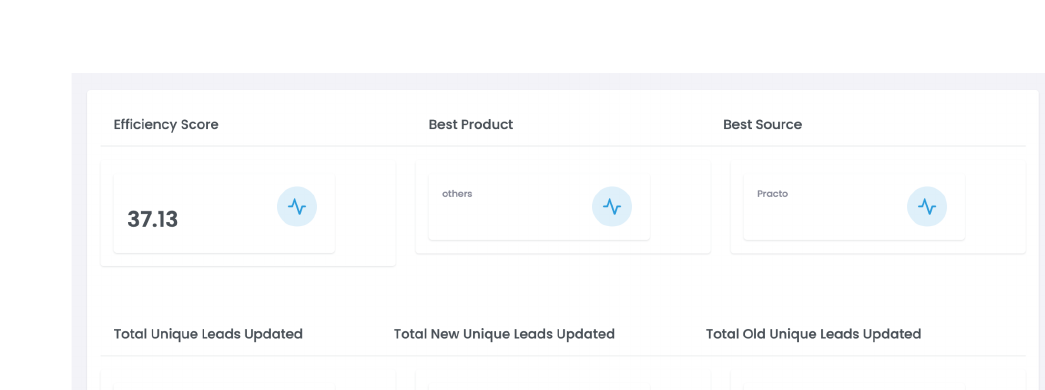
Task: Click the 'others' best product label
Action: pos(457,194)
